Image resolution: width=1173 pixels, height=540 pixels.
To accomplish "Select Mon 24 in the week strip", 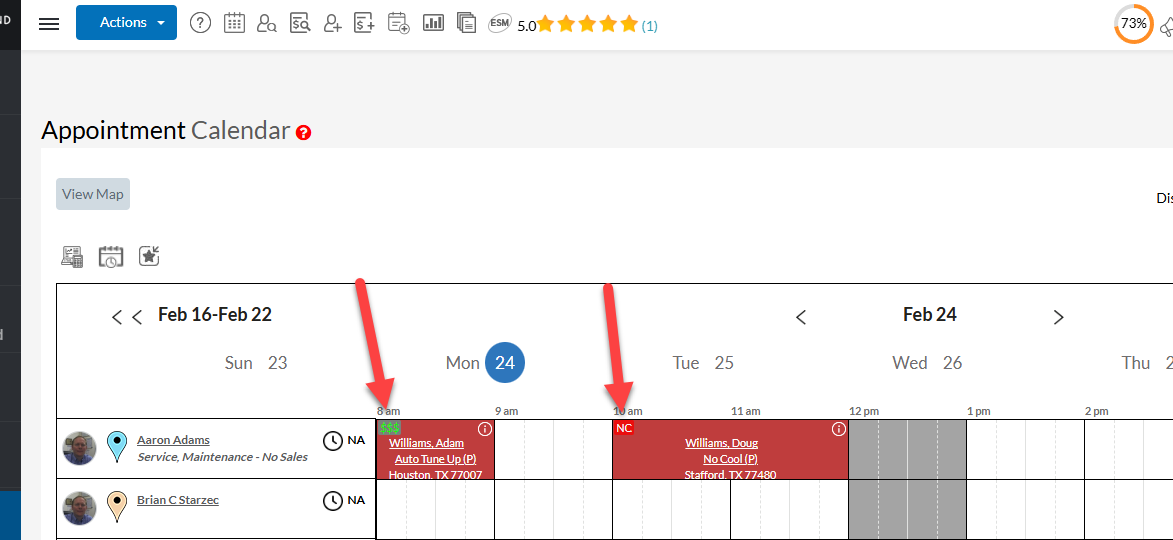I will (x=504, y=363).
